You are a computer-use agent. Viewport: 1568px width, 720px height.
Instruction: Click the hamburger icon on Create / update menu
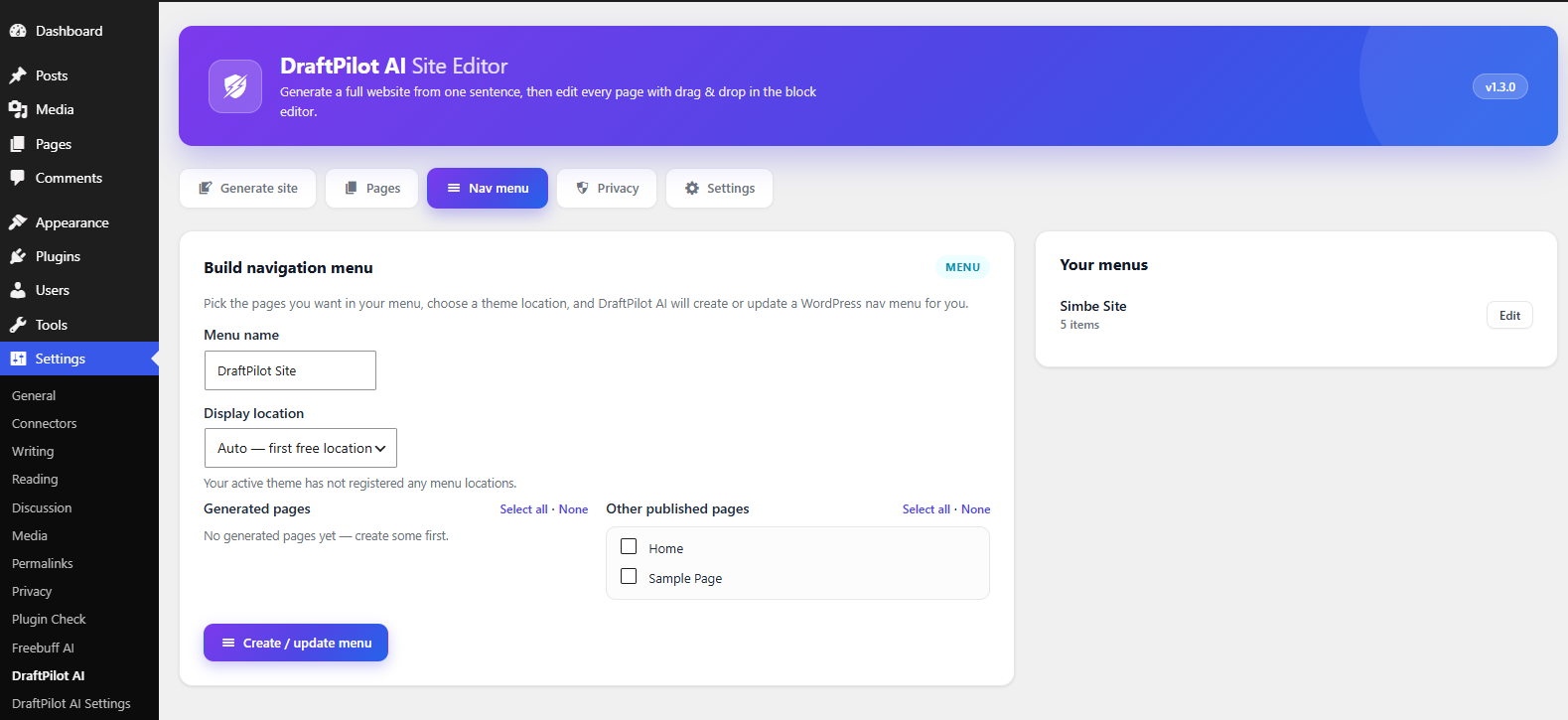pos(228,643)
